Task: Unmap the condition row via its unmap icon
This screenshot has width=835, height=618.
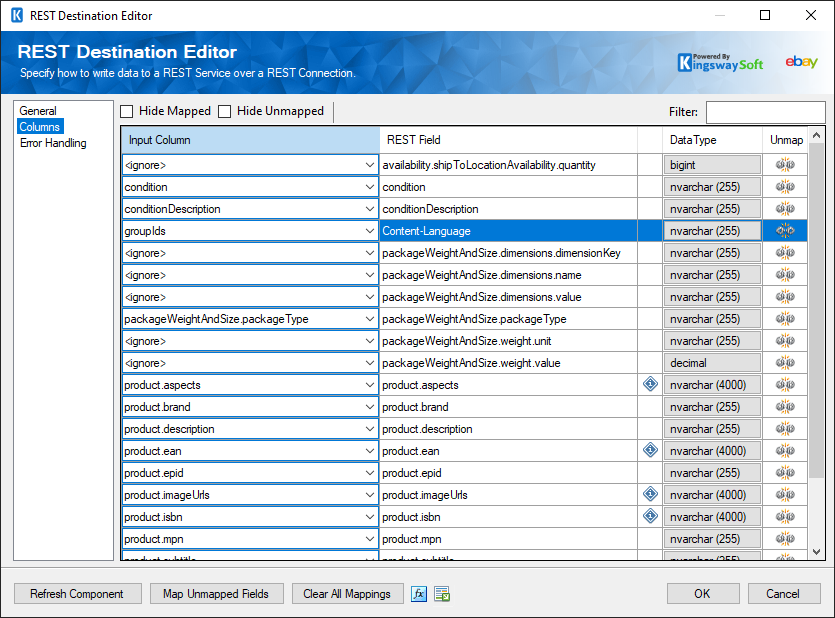Action: (x=785, y=187)
